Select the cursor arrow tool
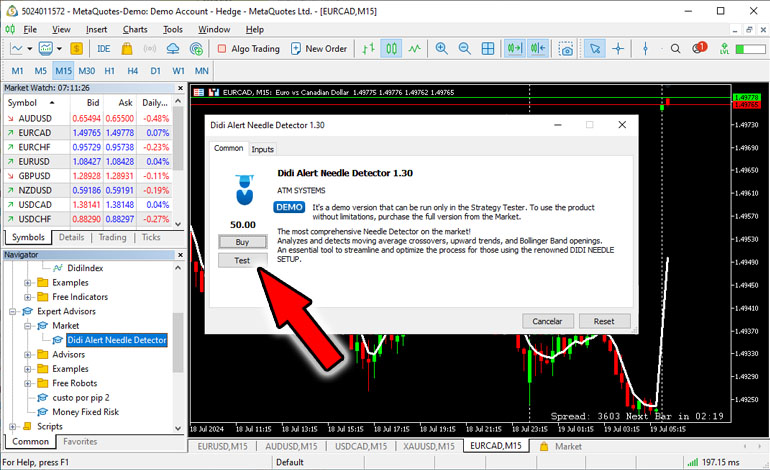Image resolution: width=770 pixels, height=470 pixels. point(595,49)
